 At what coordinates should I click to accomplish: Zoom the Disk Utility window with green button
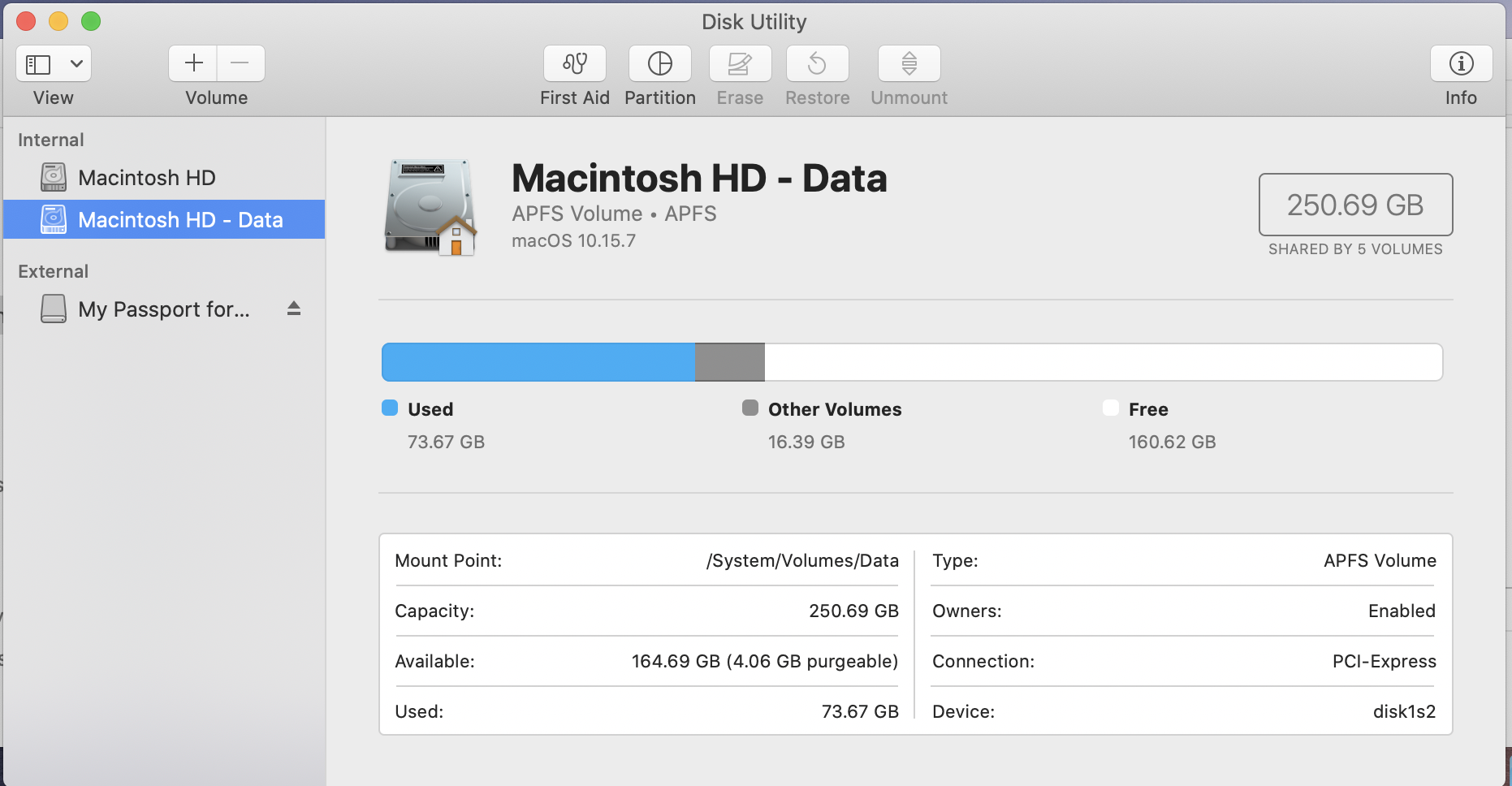pyautogui.click(x=91, y=21)
